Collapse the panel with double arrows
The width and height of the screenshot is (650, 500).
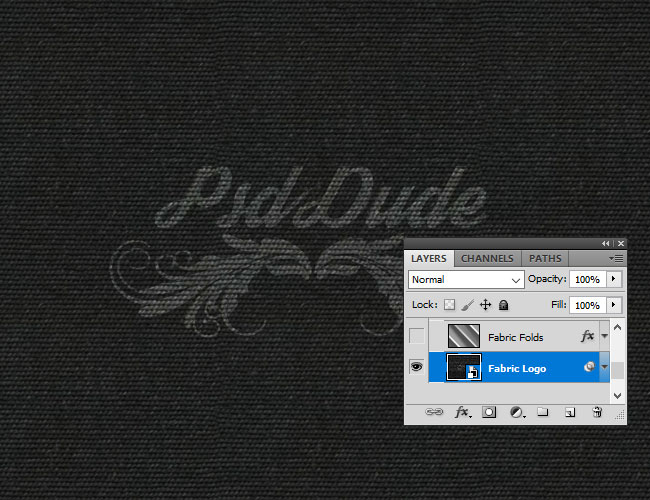[606, 244]
